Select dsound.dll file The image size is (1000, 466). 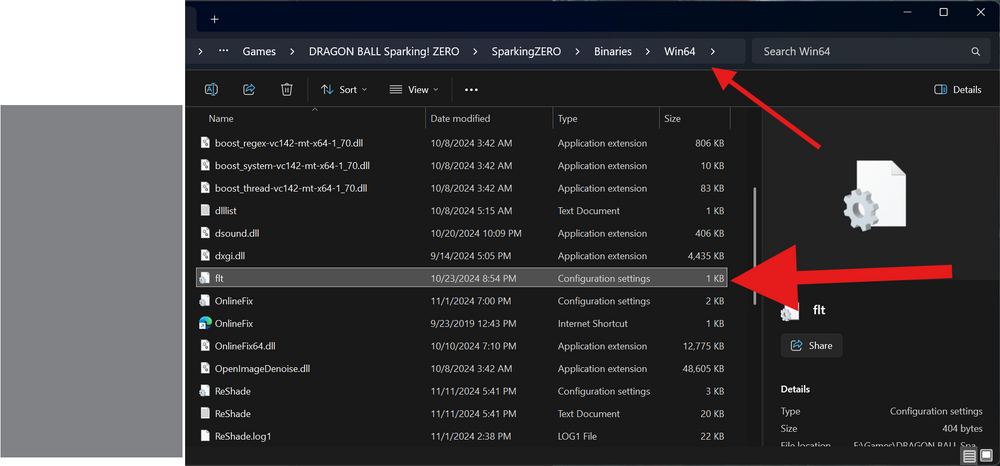click(462, 233)
